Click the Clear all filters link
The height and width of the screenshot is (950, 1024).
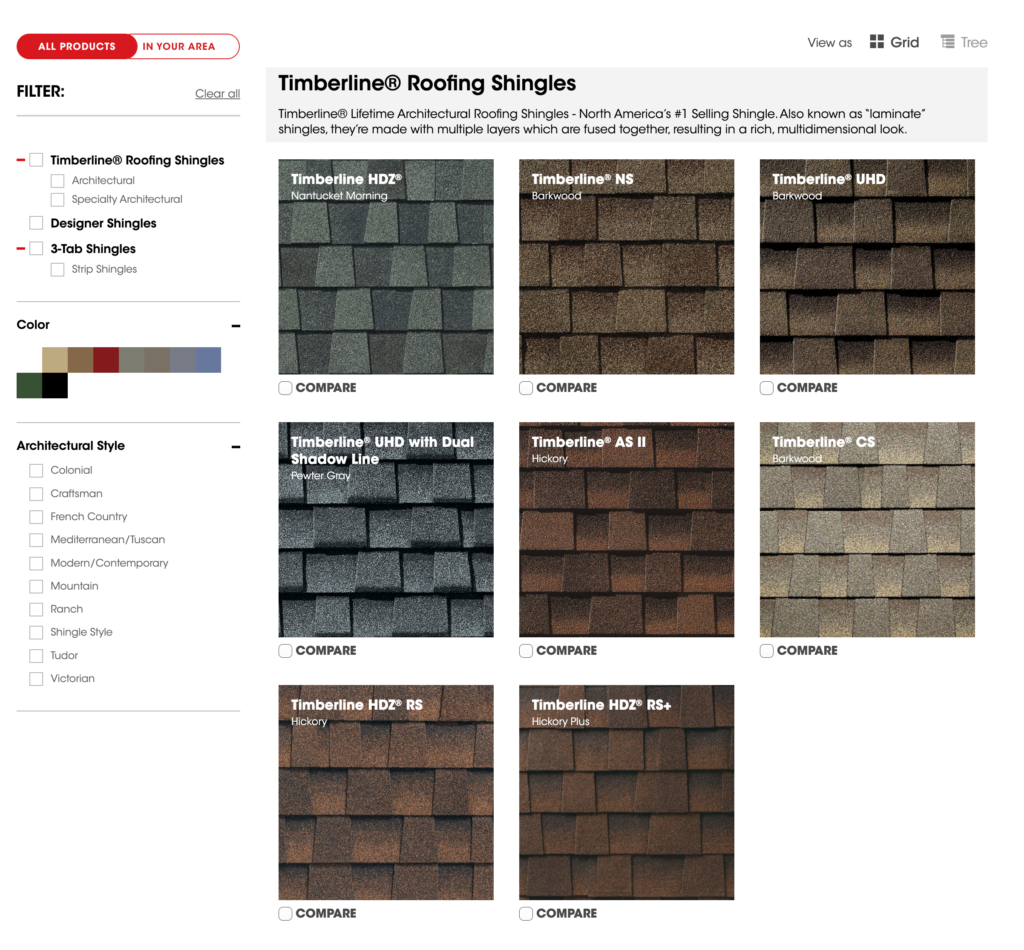(x=217, y=93)
